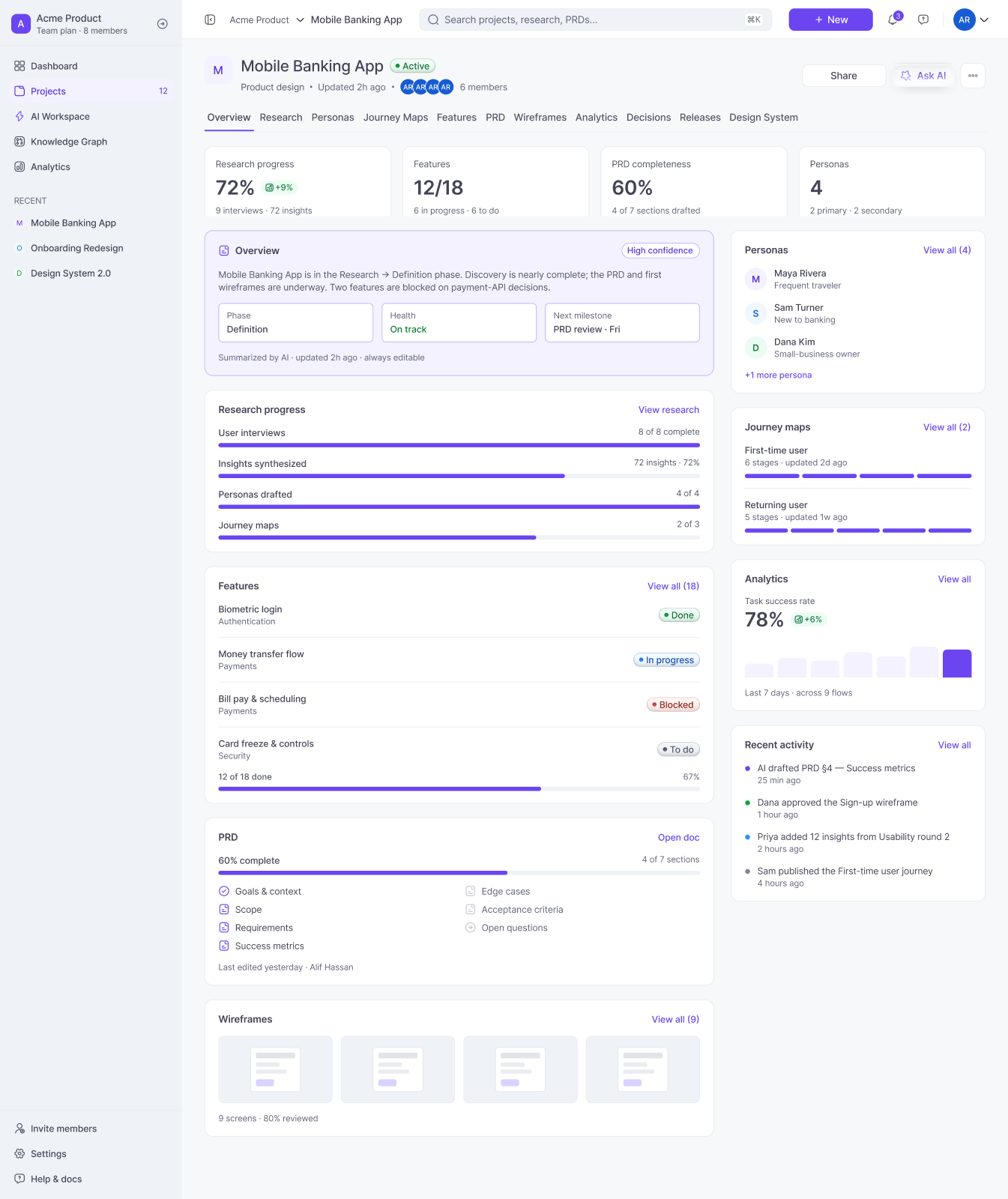Click View all (4) personas link
Viewport: 1008px width, 1199px height.
947,250
